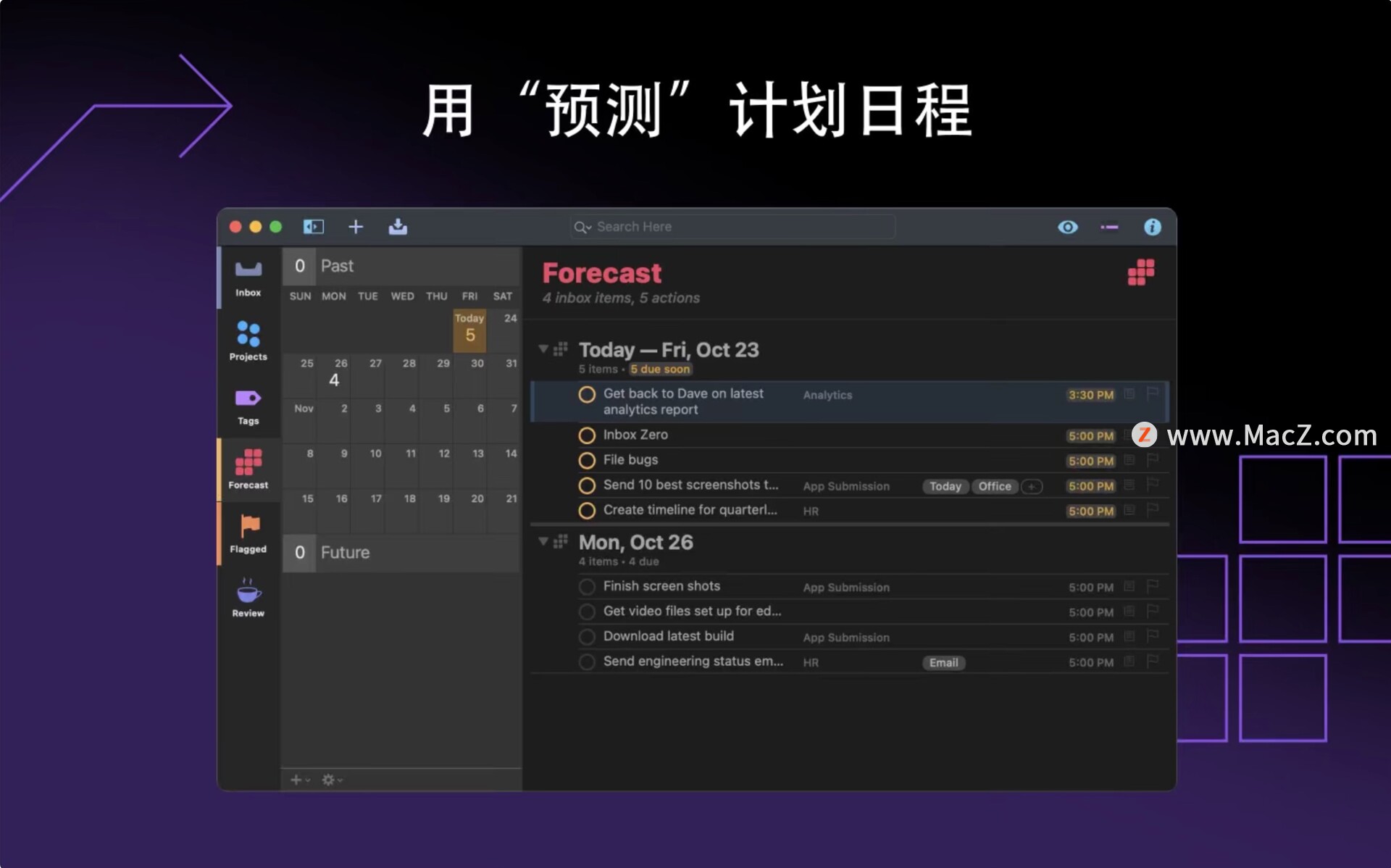Open the Inbox perspective
Screen dimensions: 1391x868
coord(248,278)
